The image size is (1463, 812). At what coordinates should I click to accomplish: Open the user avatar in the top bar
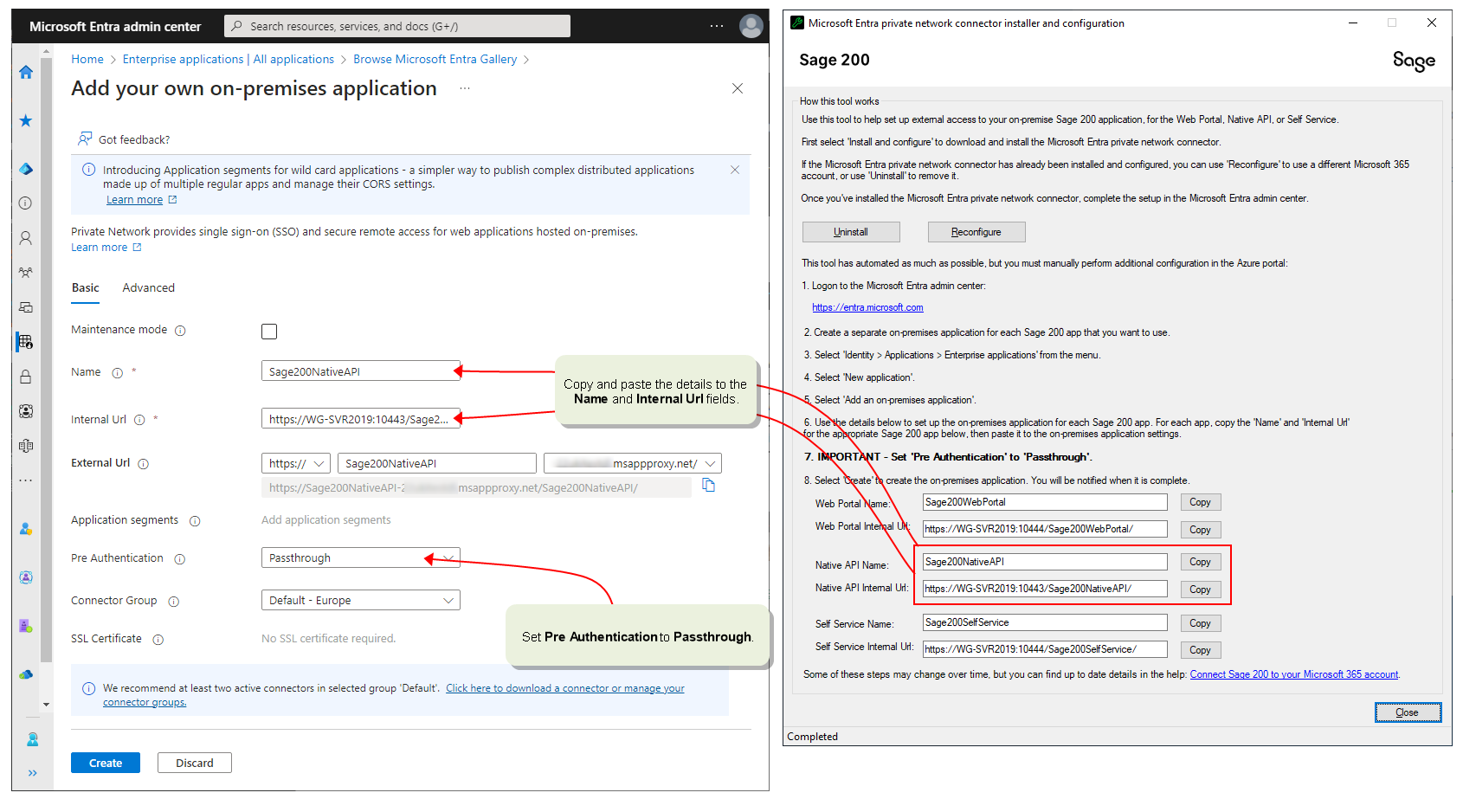point(751,26)
